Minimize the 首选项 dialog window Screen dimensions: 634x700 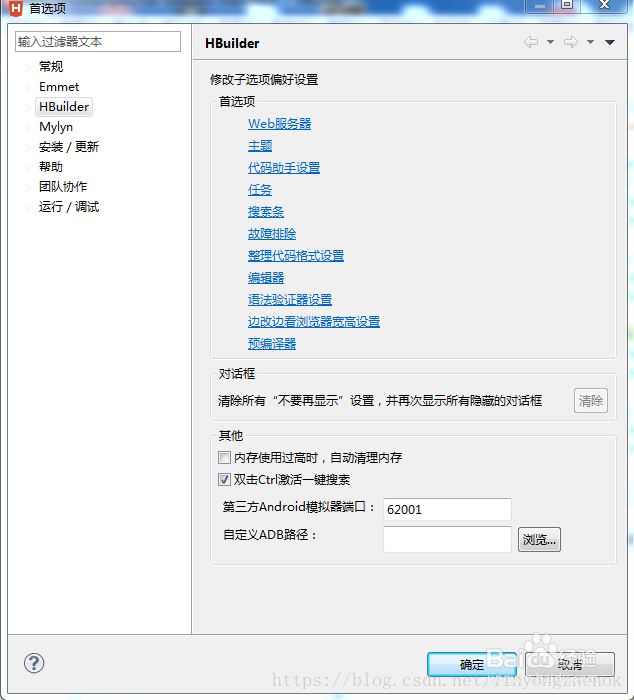[540, 5]
